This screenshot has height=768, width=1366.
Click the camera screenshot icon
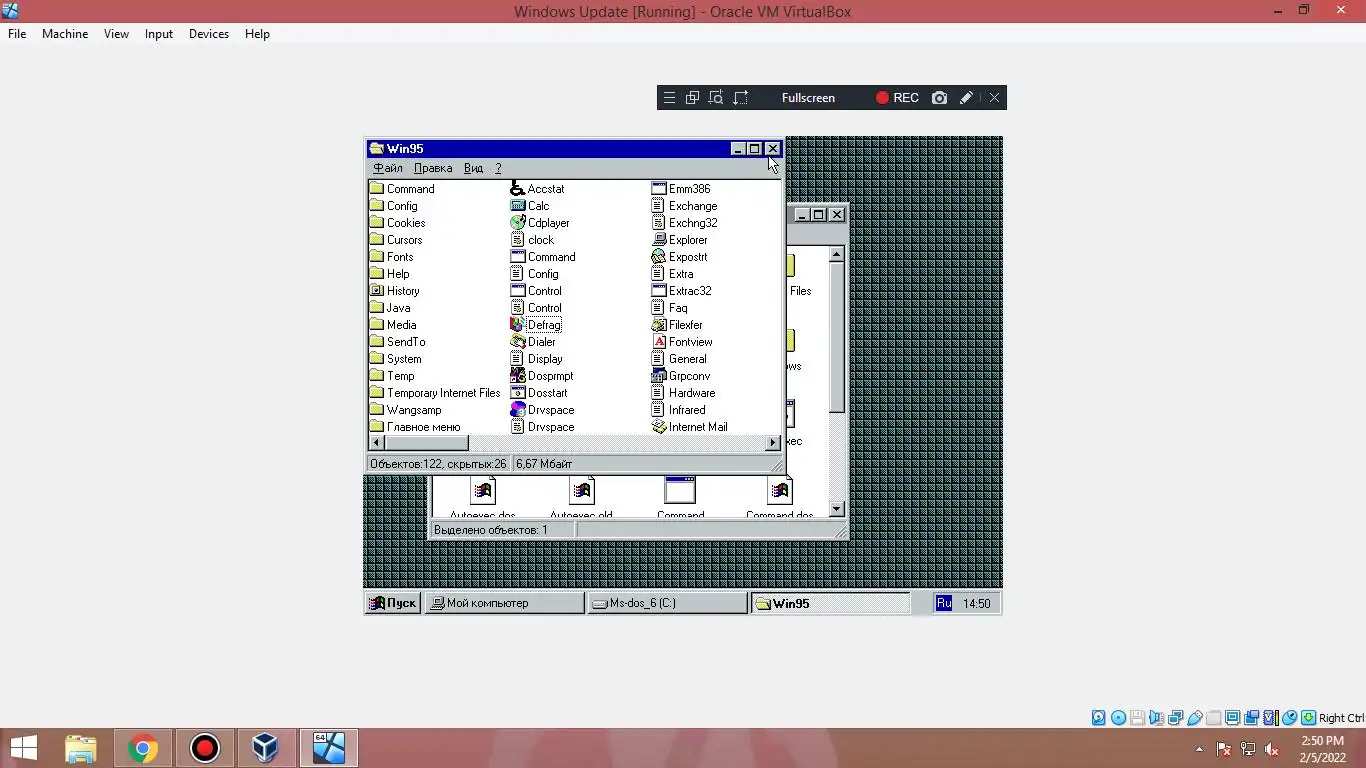coord(939,98)
